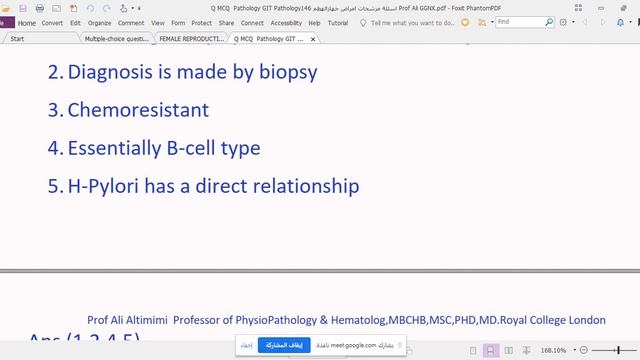This screenshot has width=640, height=360.
Task: Go to next search result arrow
Action: (x=602, y=22)
